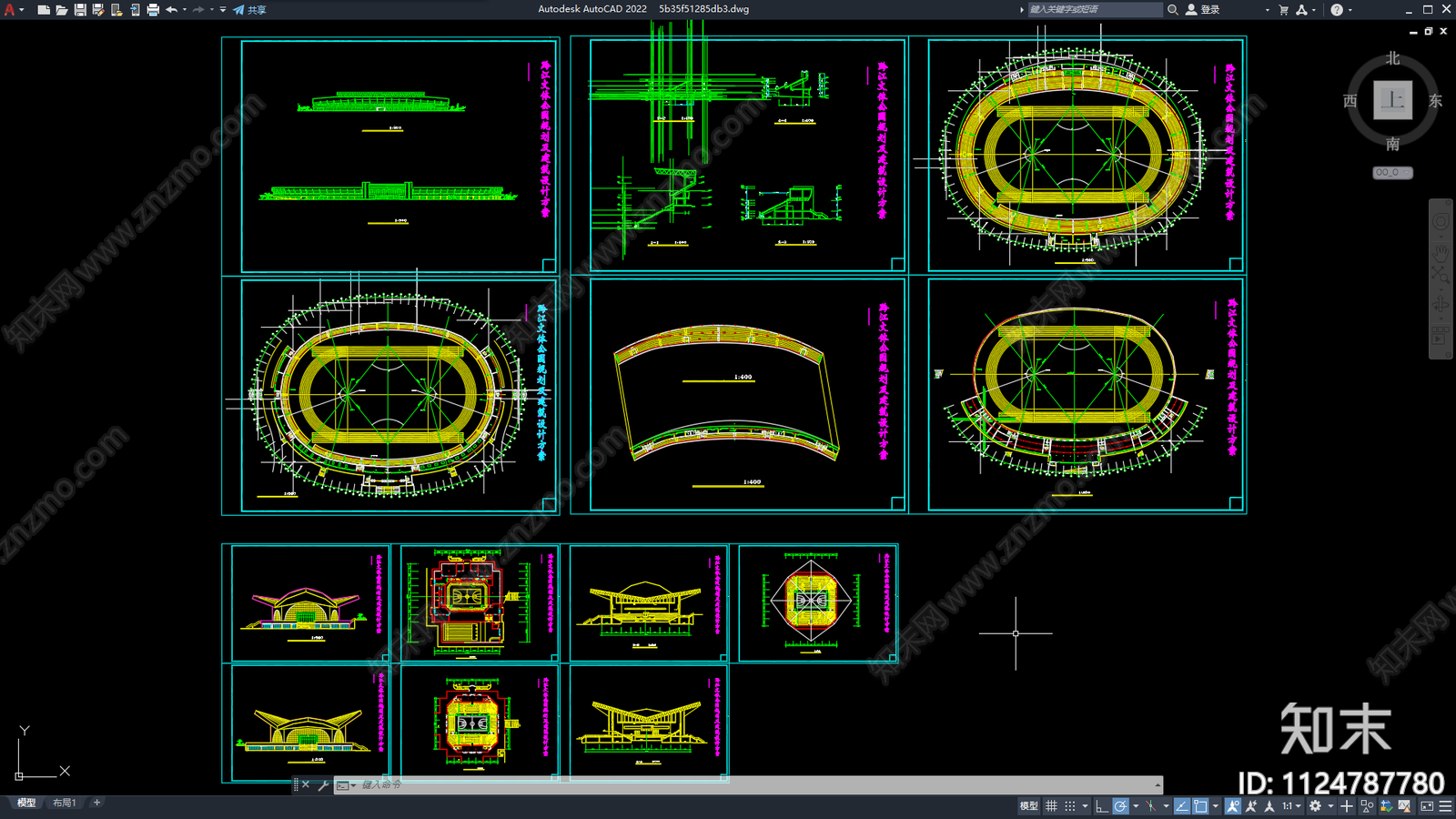Open the AutoCAD application menu (red A logo)
This screenshot has height=819, width=1456.
[x=10, y=9]
